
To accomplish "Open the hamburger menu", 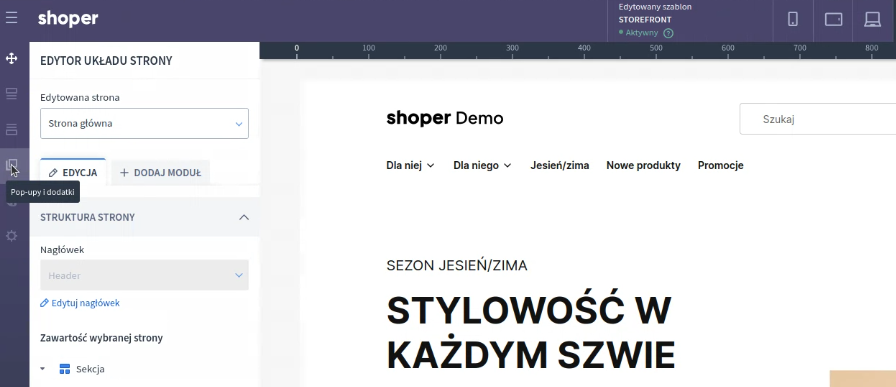I will tap(11, 18).
